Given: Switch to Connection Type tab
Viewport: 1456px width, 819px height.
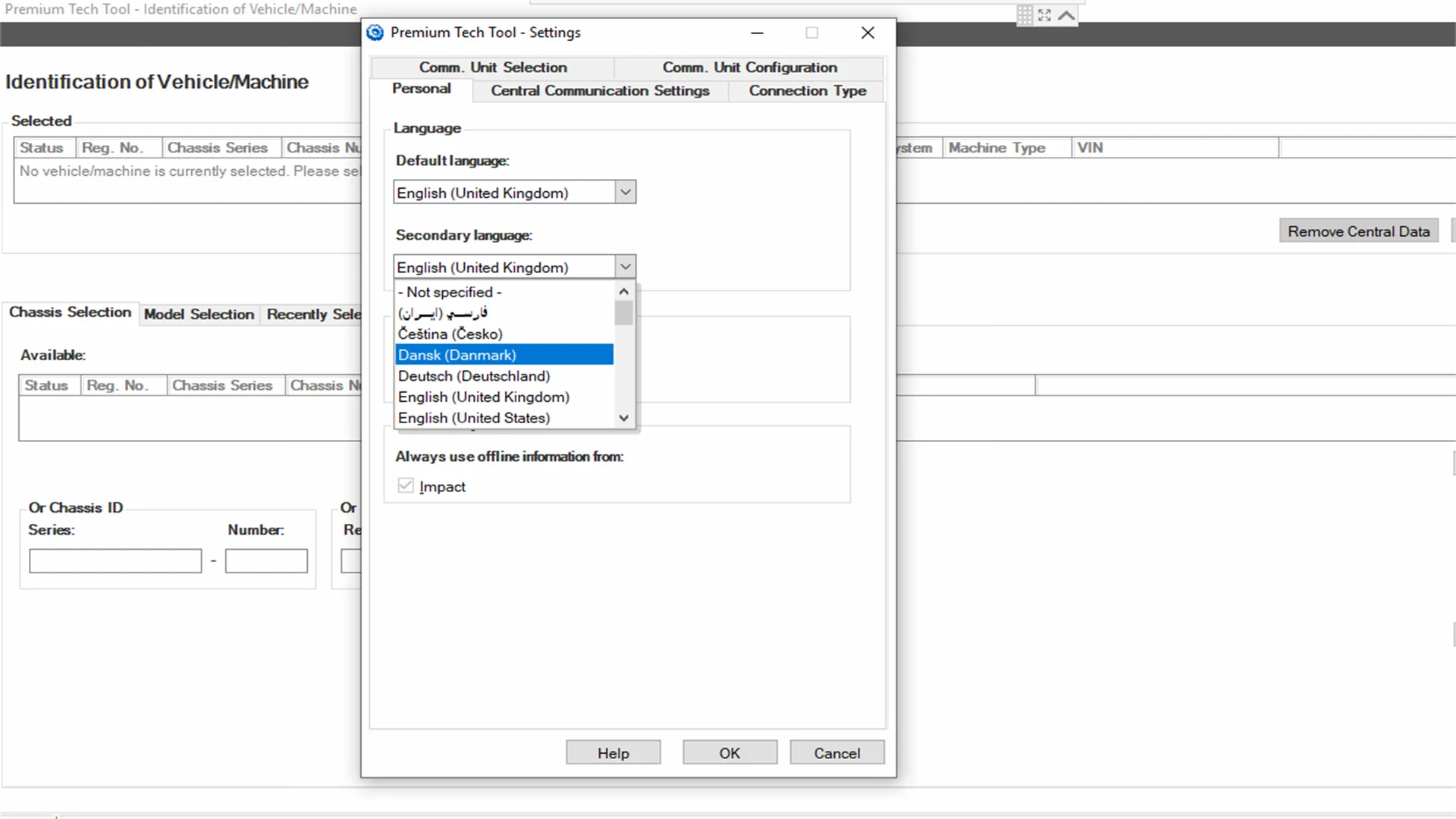Looking at the screenshot, I should click(x=808, y=90).
